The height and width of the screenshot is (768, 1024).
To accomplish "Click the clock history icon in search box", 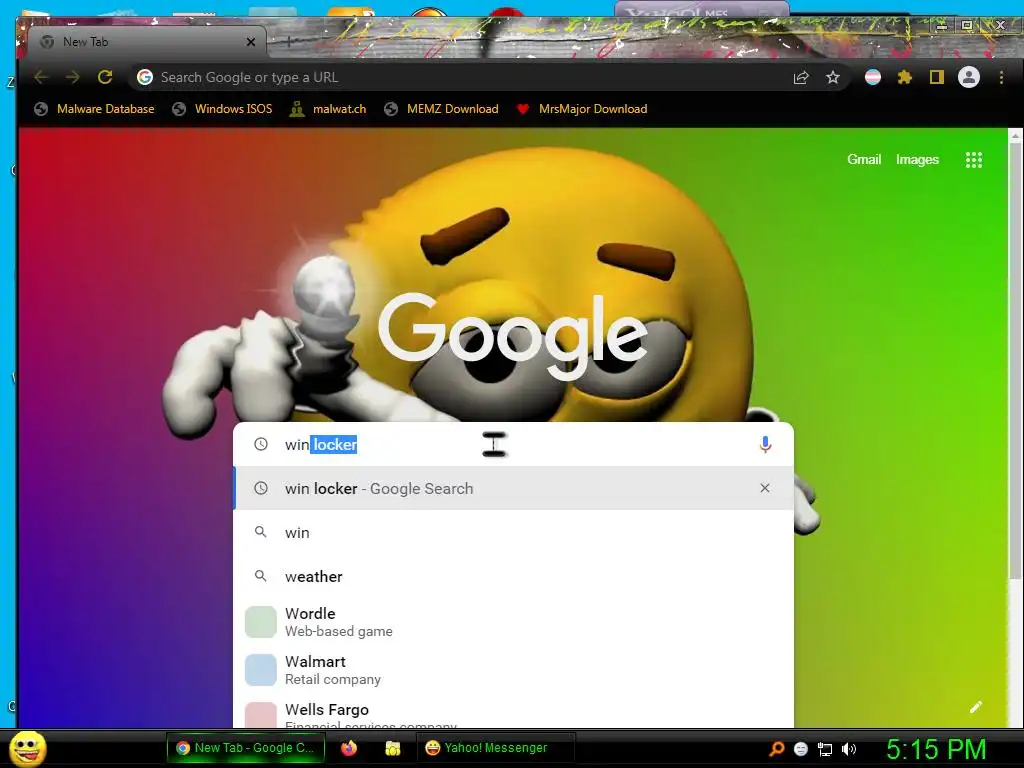I will click(x=261, y=445).
